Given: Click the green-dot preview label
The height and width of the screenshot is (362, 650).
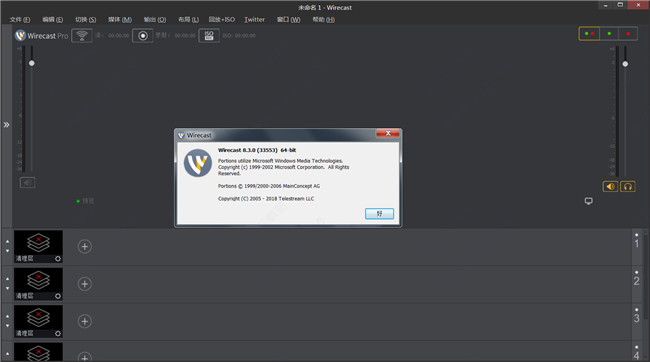Looking at the screenshot, I should coord(85,201).
